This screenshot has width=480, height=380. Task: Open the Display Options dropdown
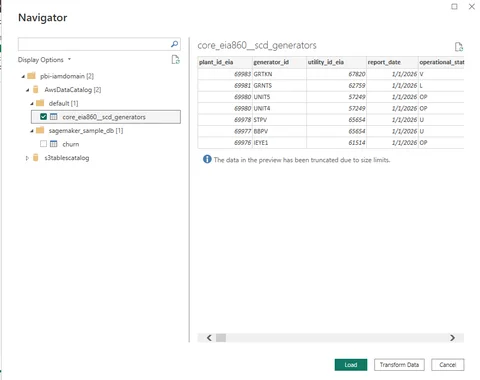pyautogui.click(x=44, y=60)
